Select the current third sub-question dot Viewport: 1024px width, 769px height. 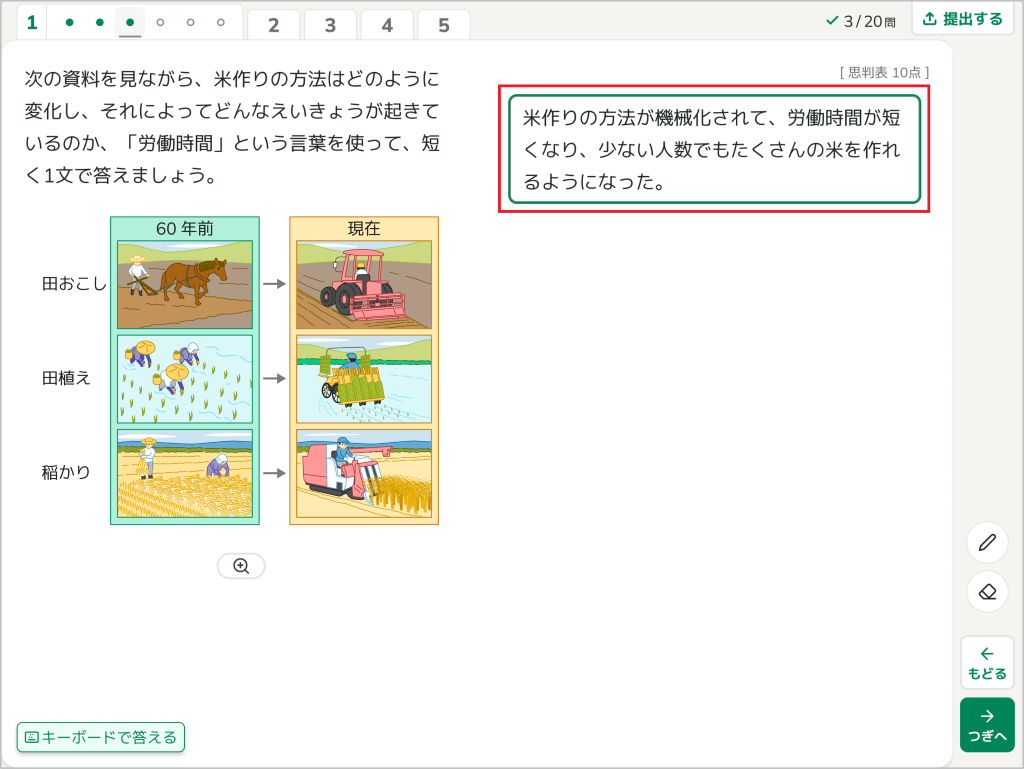(x=130, y=22)
